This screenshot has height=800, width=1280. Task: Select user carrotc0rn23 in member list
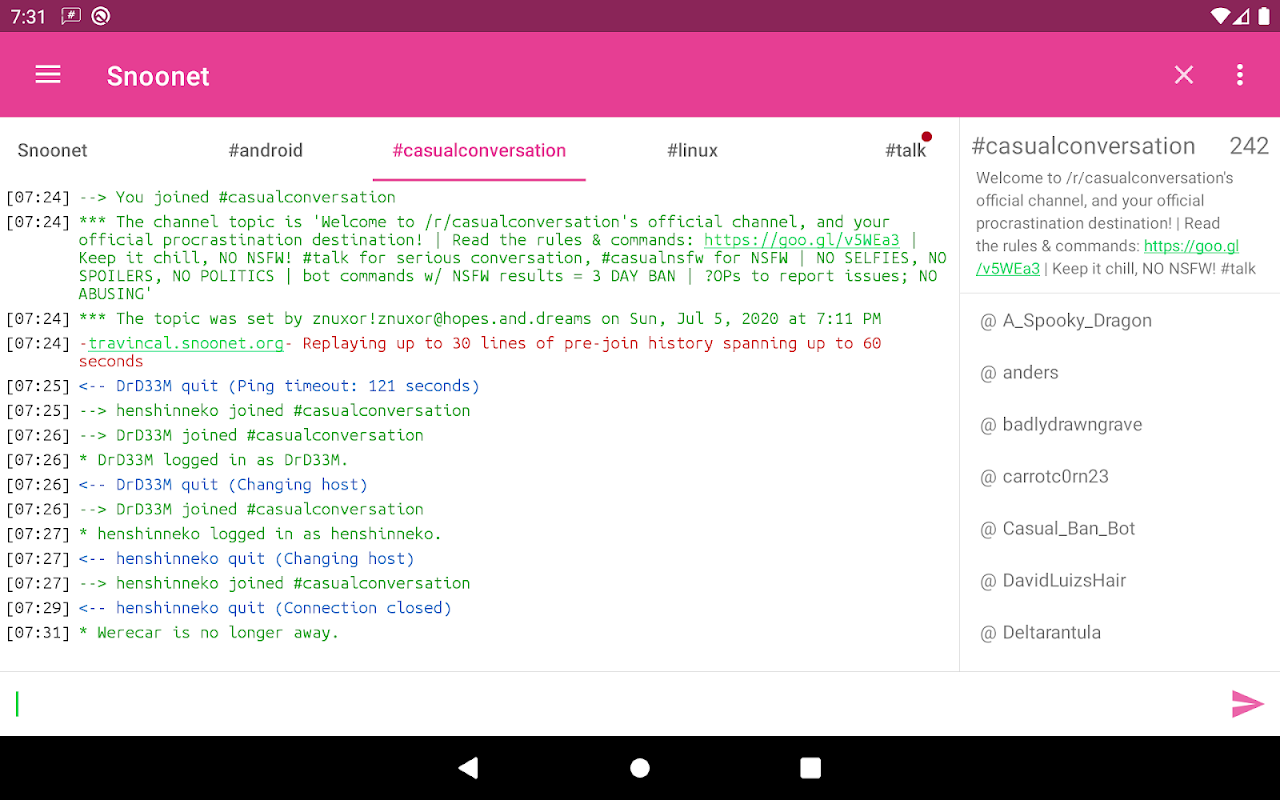pos(1120,476)
